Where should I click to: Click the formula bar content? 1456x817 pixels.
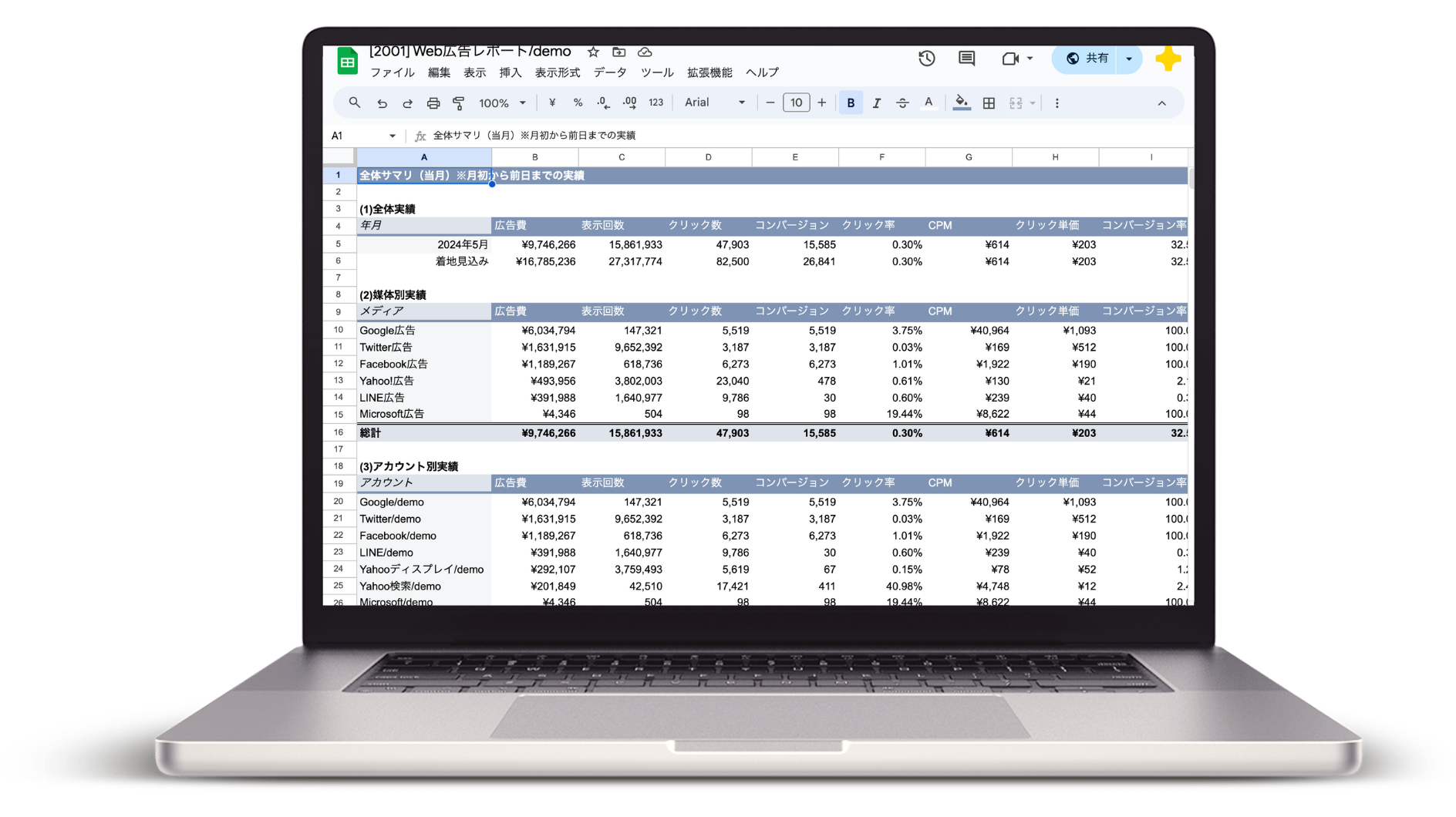pyautogui.click(x=534, y=136)
